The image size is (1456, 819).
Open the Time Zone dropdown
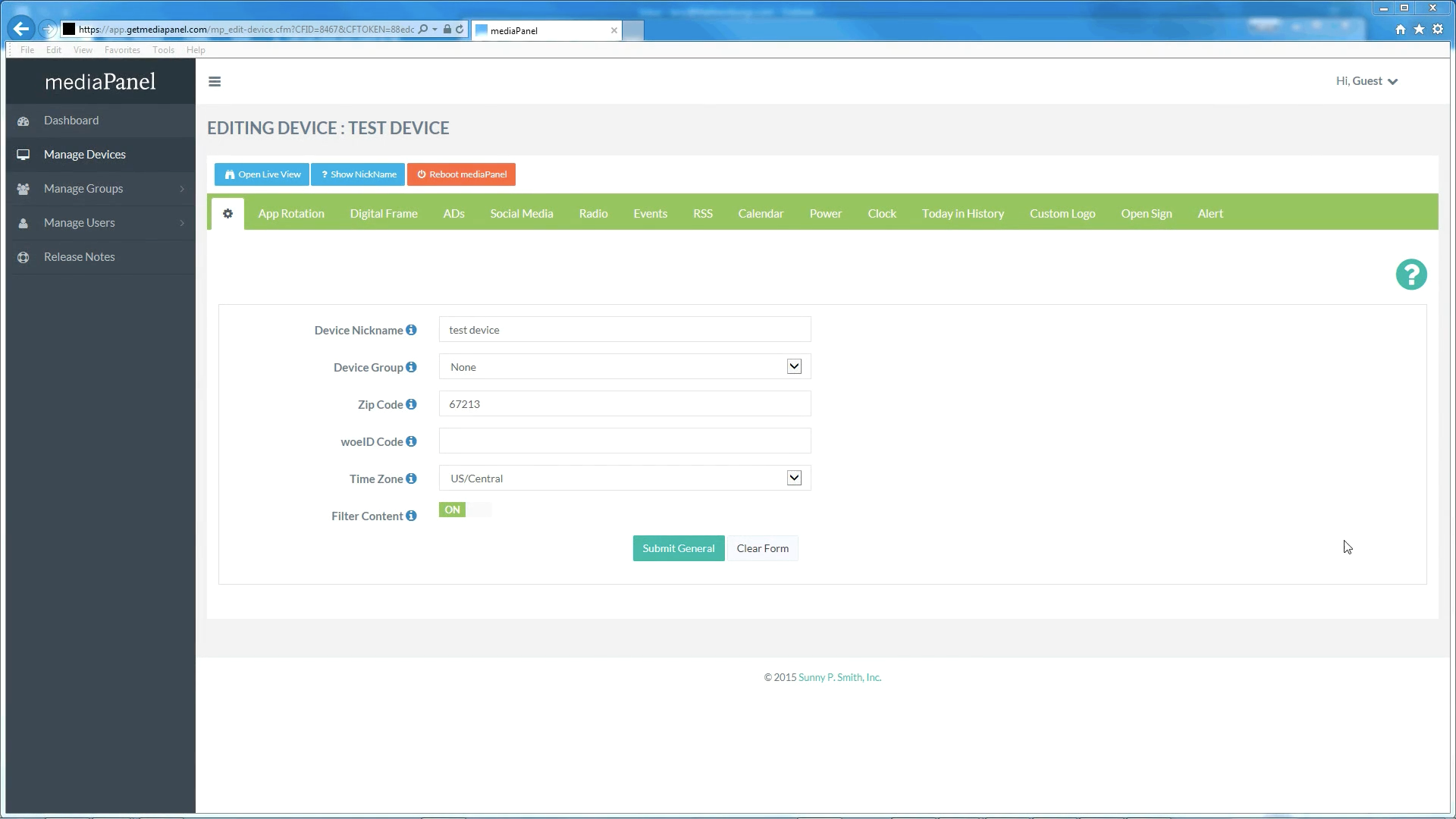pyautogui.click(x=624, y=479)
